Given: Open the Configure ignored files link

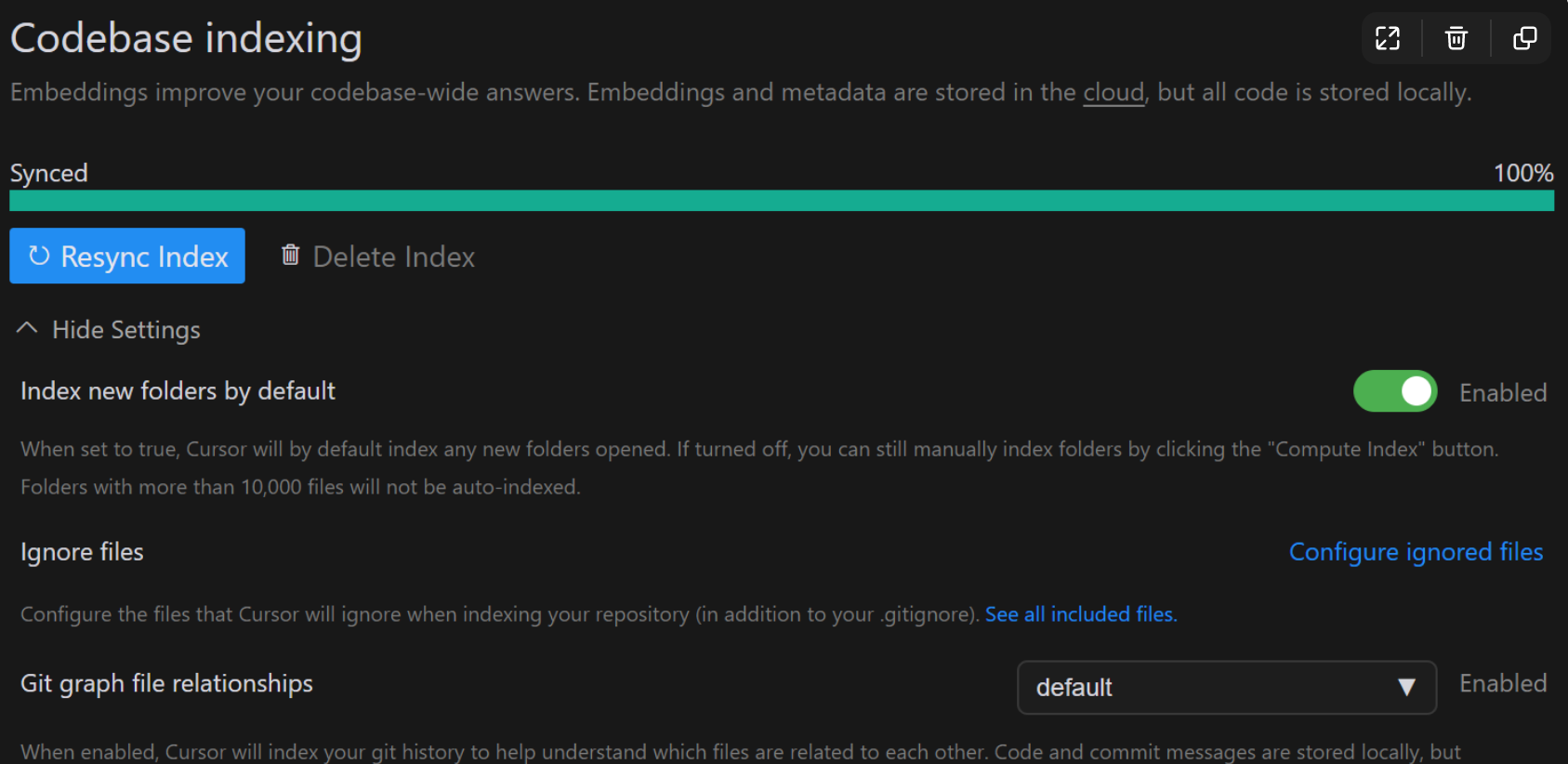Looking at the screenshot, I should pos(1416,552).
